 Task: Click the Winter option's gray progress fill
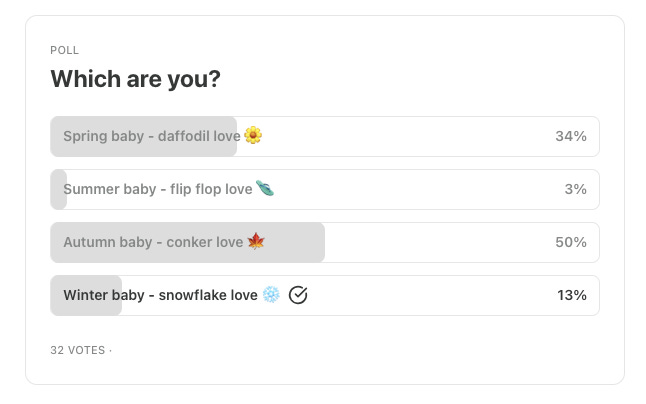pyautogui.click(x=86, y=309)
